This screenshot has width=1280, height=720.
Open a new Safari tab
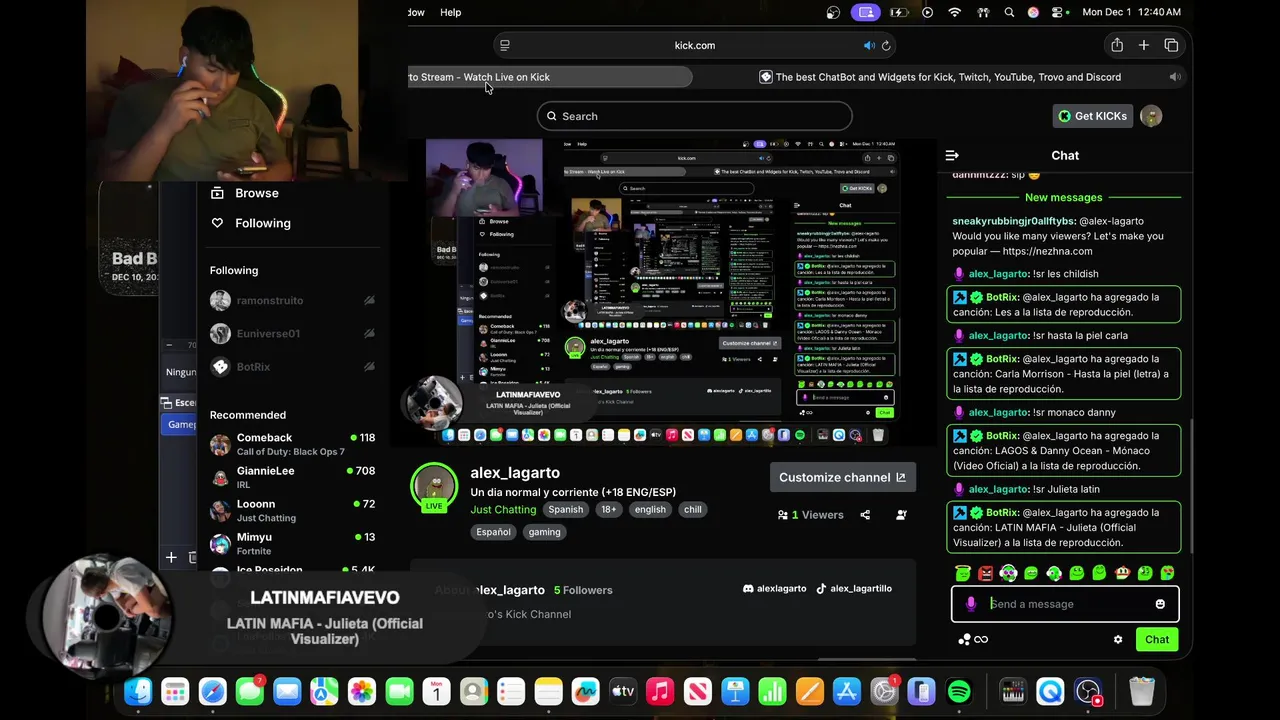pos(1144,45)
